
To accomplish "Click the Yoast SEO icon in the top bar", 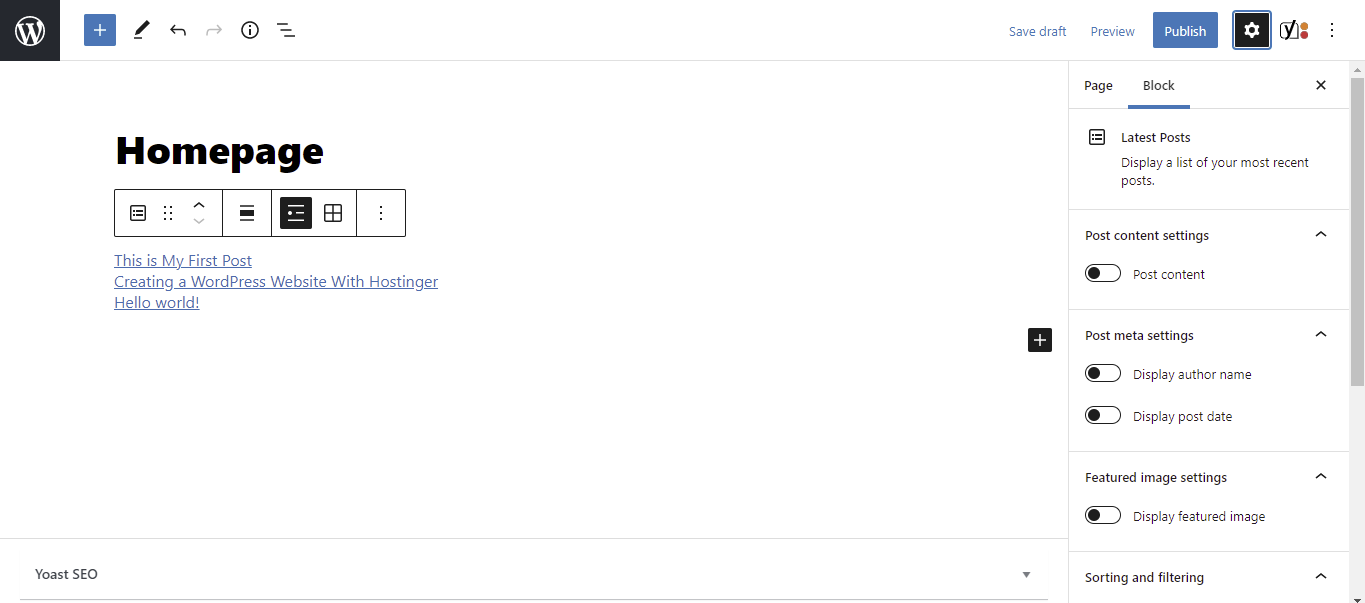I will coord(1289,30).
